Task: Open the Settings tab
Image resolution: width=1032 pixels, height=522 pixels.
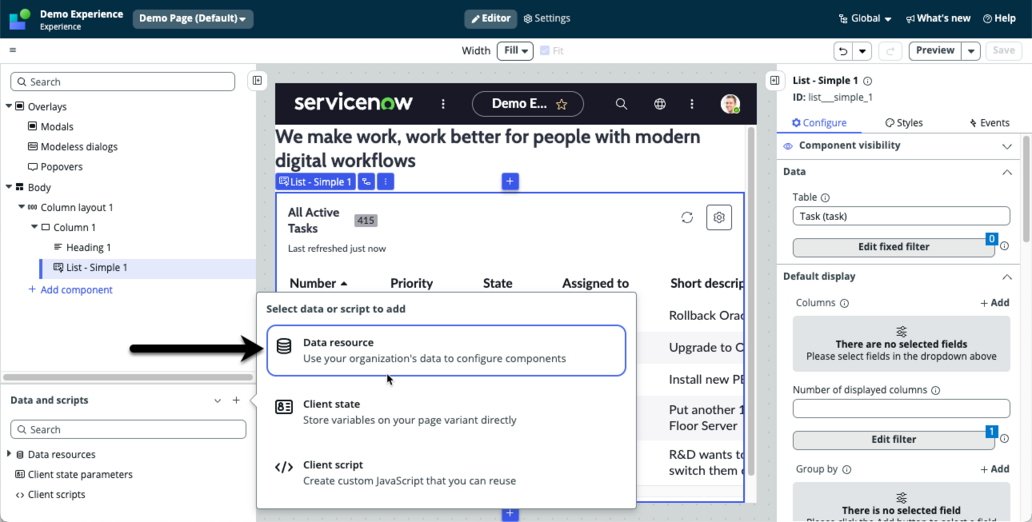Action: point(547,18)
